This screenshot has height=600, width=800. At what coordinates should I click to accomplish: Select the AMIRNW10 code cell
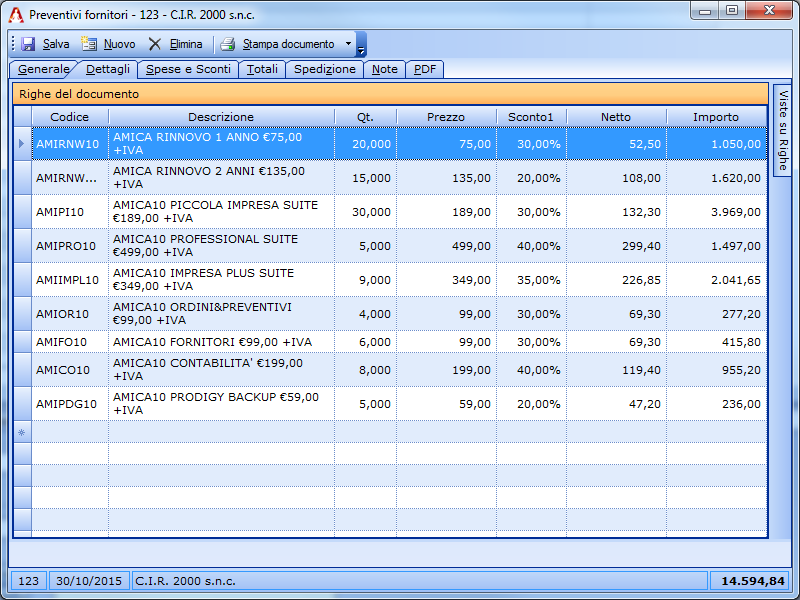tap(70, 144)
